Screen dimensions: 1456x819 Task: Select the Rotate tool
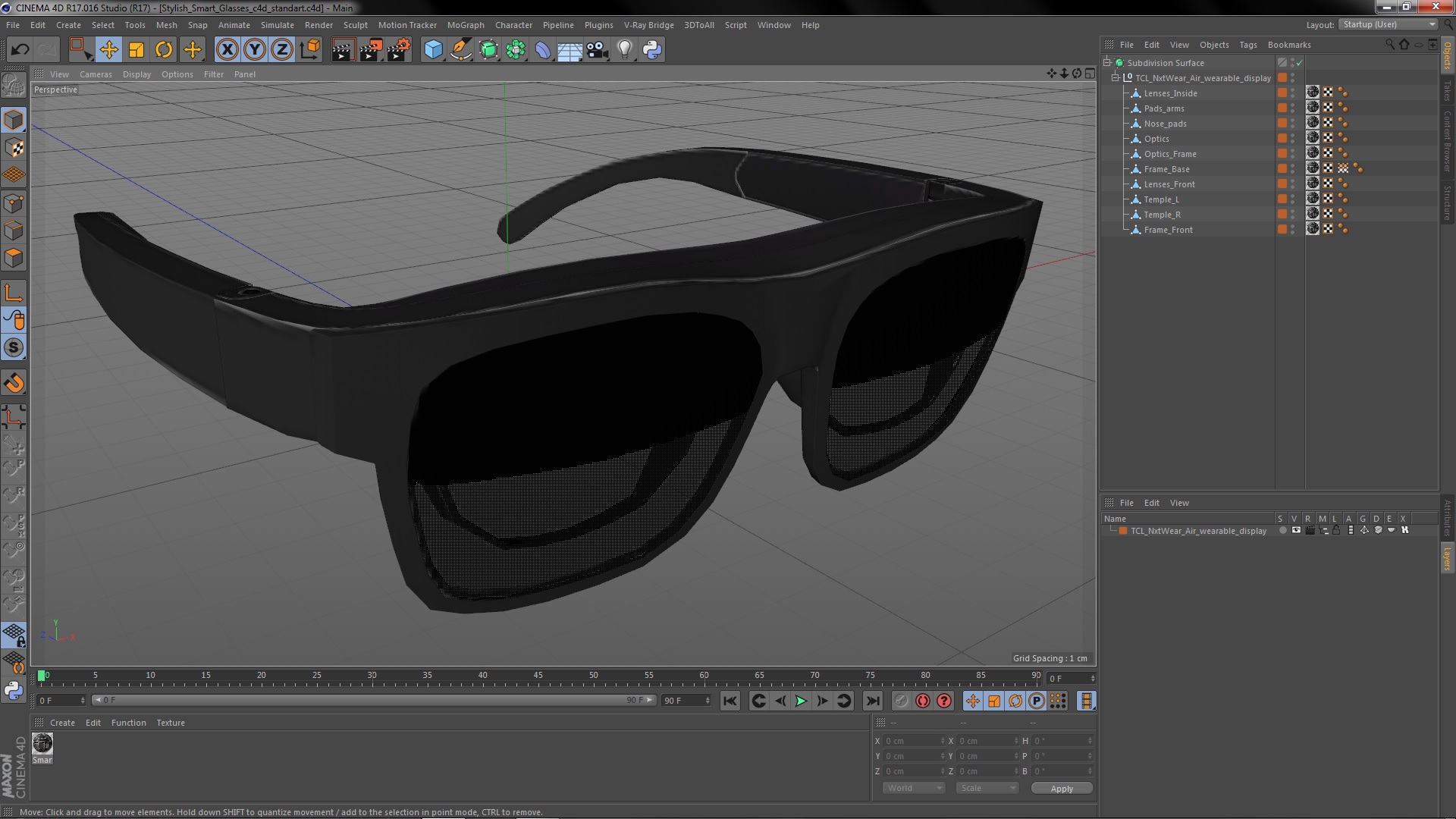pyautogui.click(x=164, y=50)
